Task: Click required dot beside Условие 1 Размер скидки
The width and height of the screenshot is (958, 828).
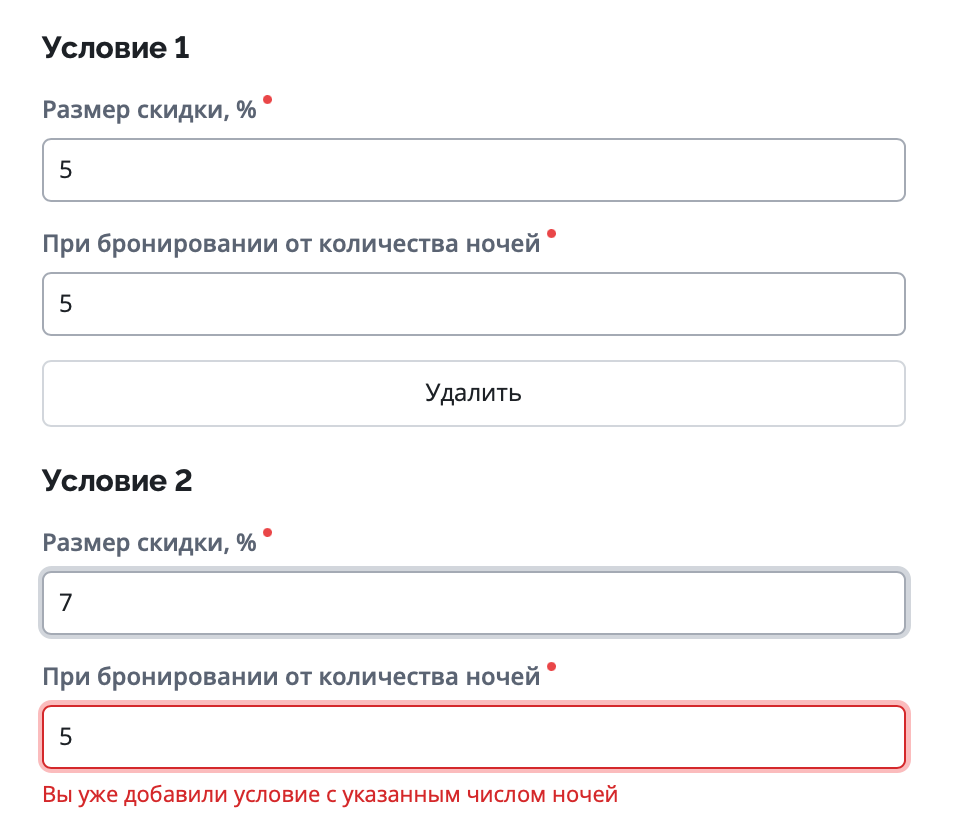Action: [x=267, y=100]
